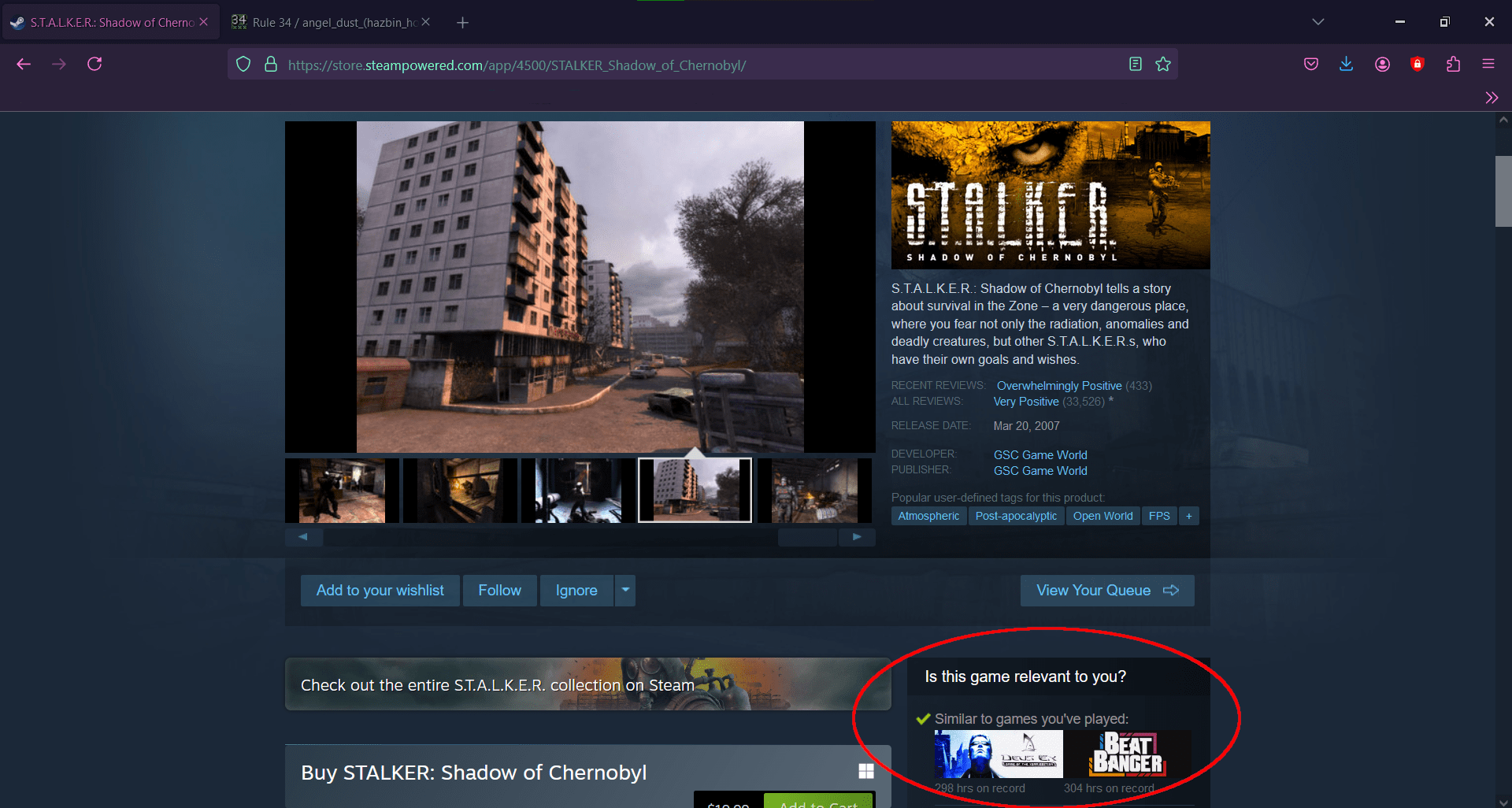
Task: Open the large apartment building screenshot
Action: coord(580,287)
